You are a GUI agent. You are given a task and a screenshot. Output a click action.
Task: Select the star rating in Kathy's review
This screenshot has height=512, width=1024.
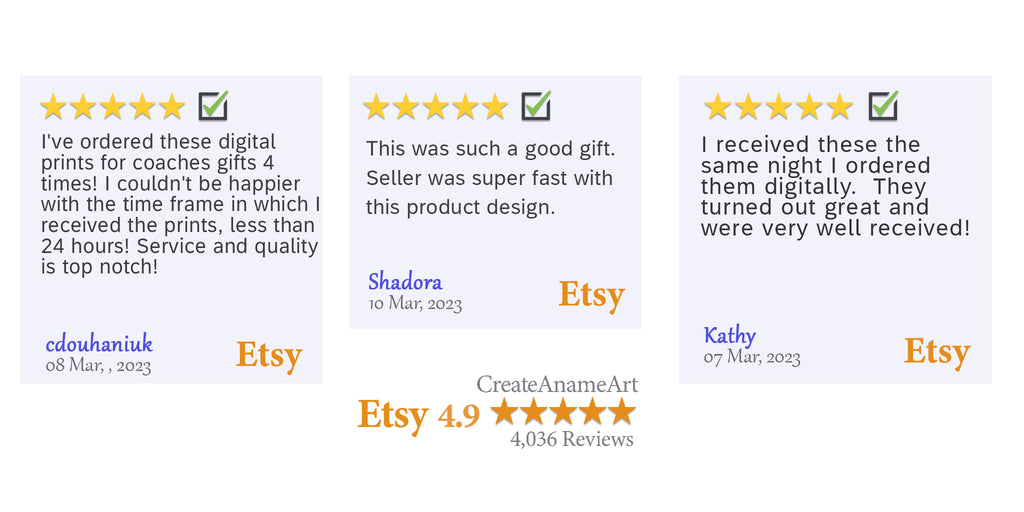pos(778,106)
